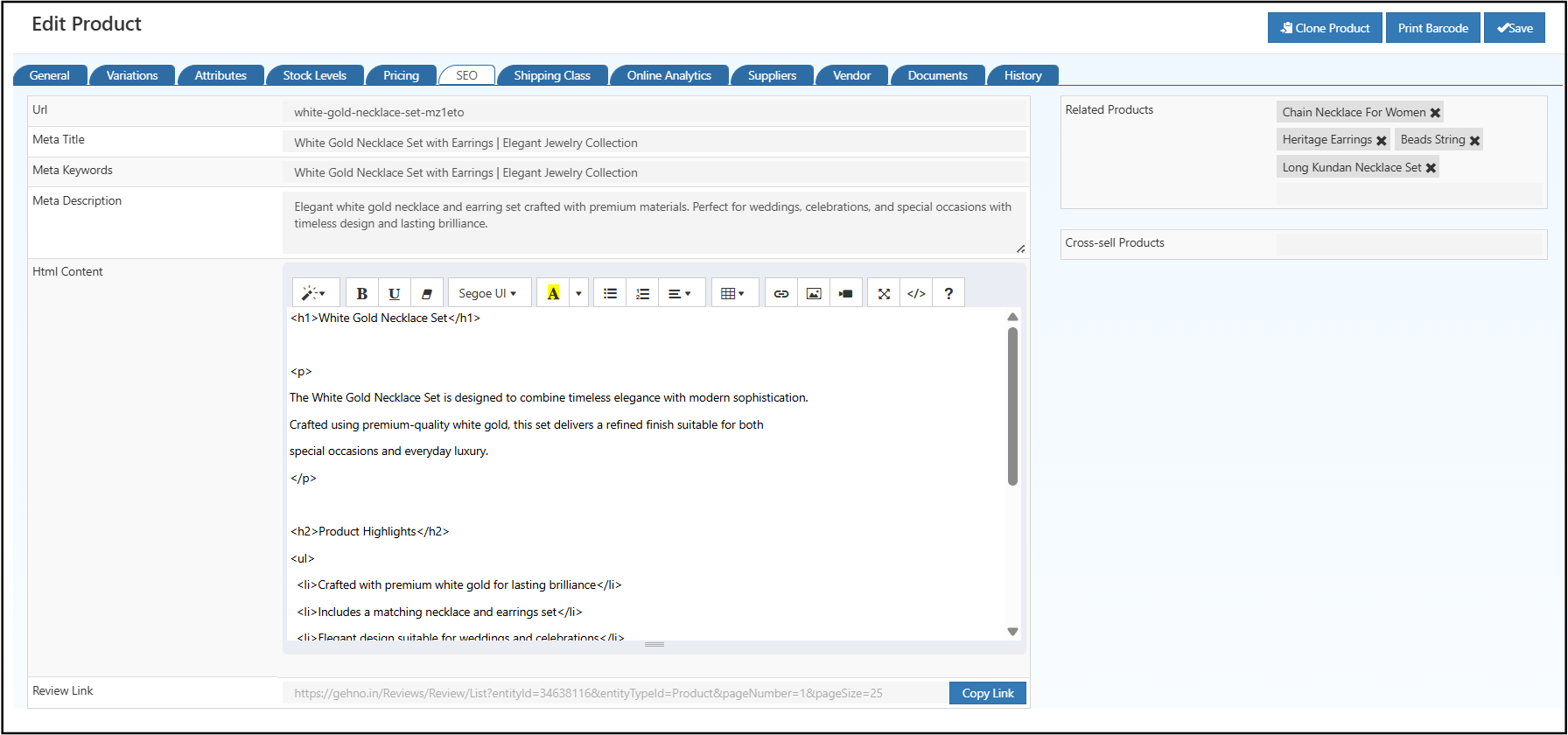Image resolution: width=1568 pixels, height=735 pixels.
Task: Switch to the Variations tab
Action: click(x=132, y=75)
